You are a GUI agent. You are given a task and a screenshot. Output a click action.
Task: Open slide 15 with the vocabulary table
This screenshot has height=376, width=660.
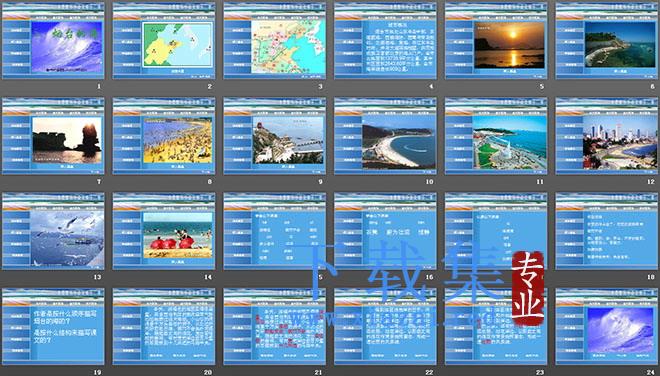[x=274, y=231]
